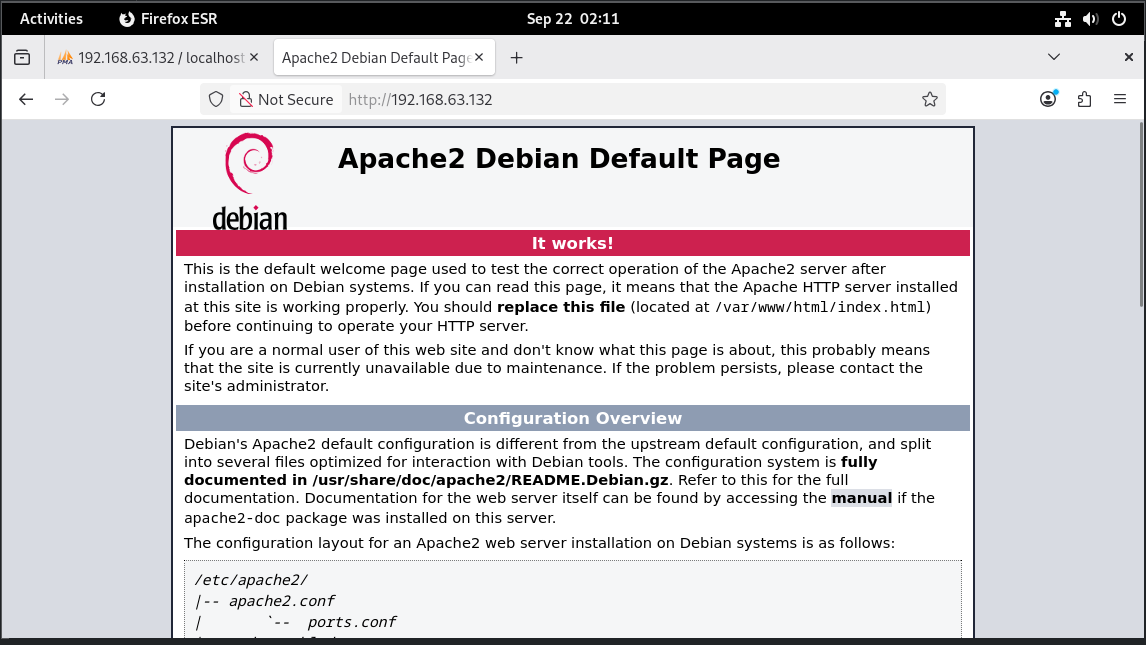
Task: Click the Firefox View icon in tab bar
Action: 22,58
